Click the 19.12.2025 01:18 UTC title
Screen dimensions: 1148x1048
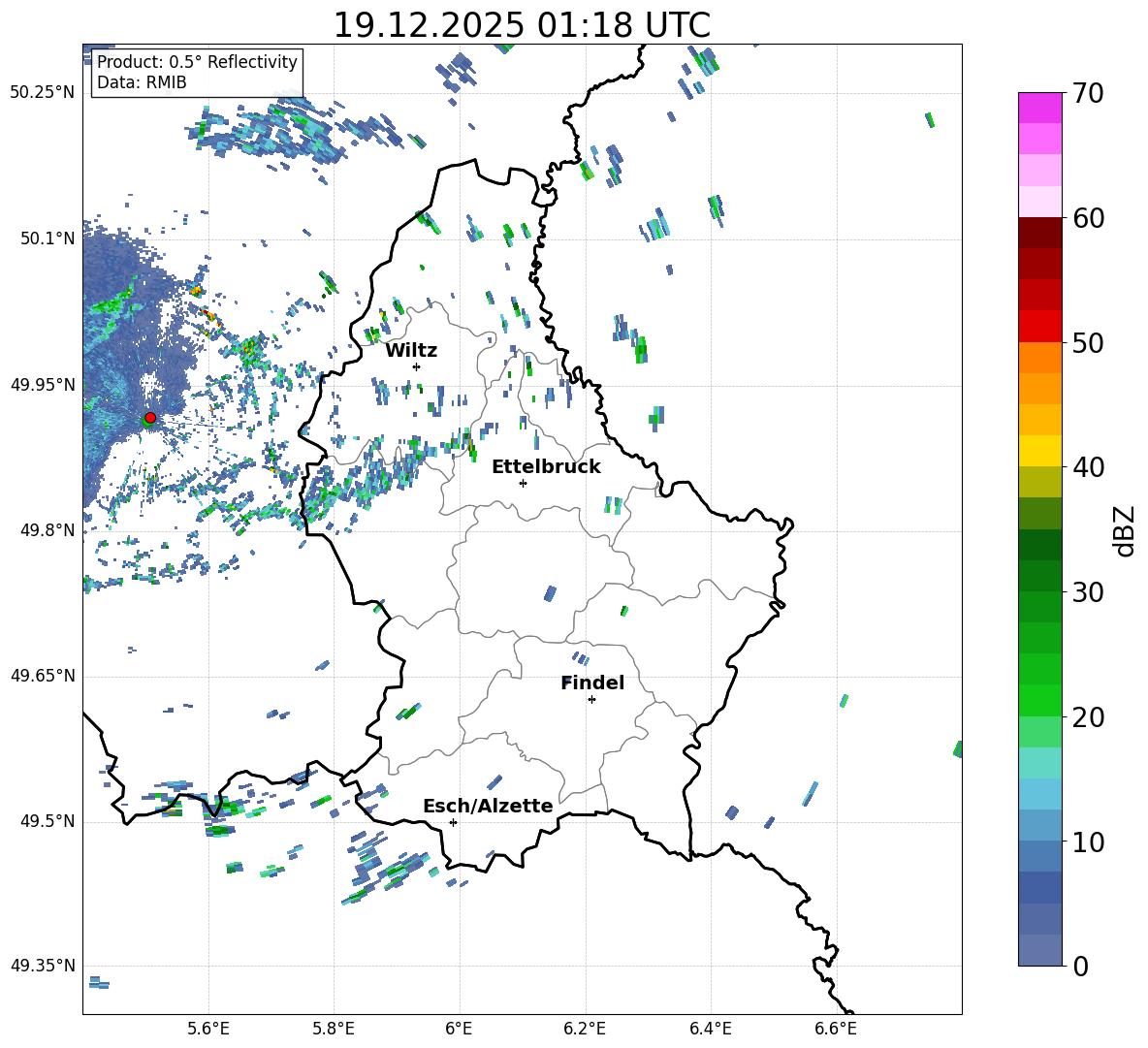522,25
